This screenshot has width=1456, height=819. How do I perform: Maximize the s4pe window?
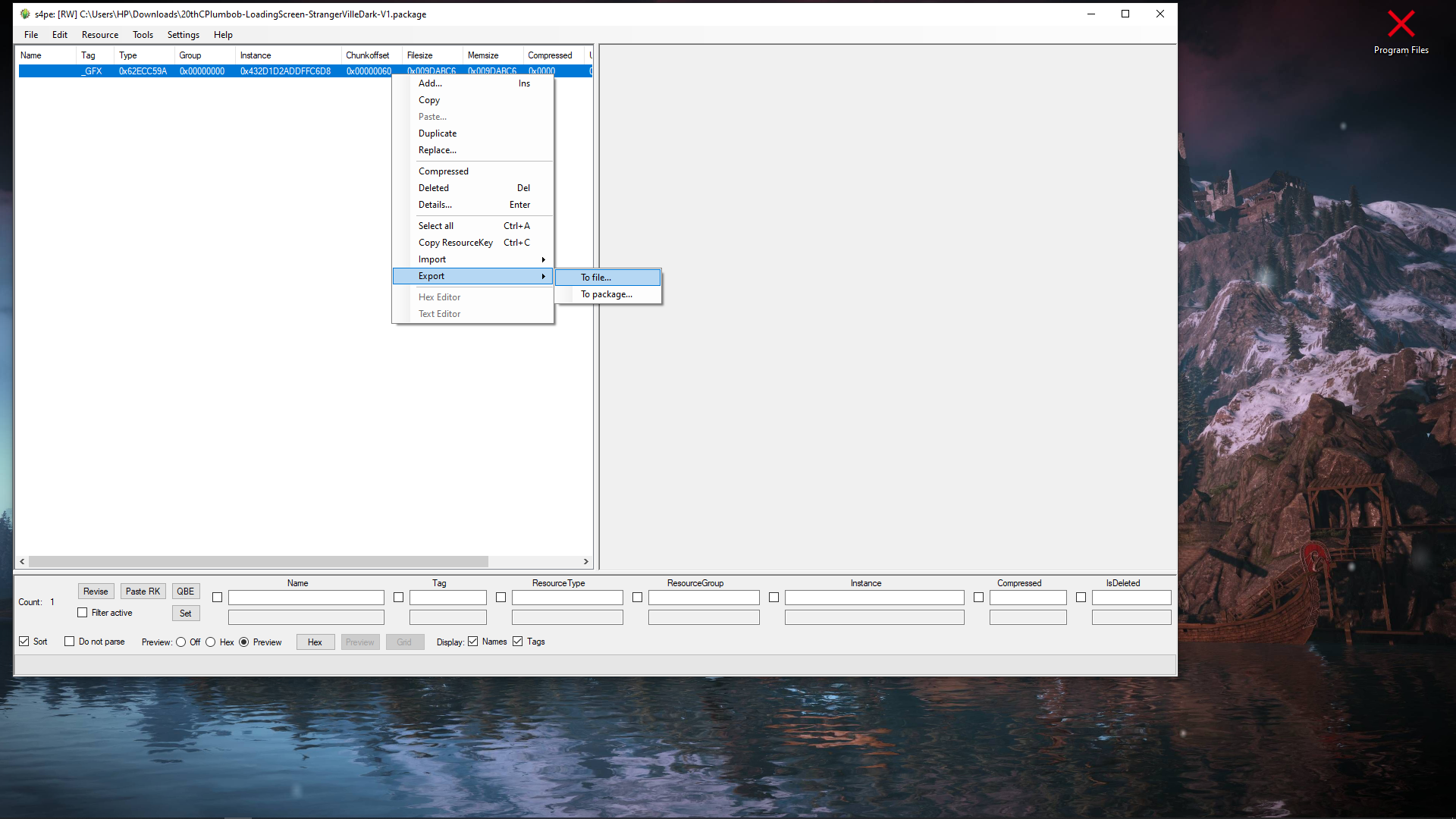[1125, 14]
